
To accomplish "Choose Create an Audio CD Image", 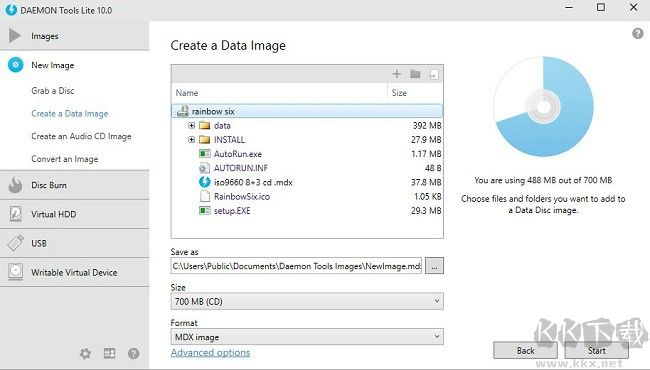I will (x=81, y=136).
